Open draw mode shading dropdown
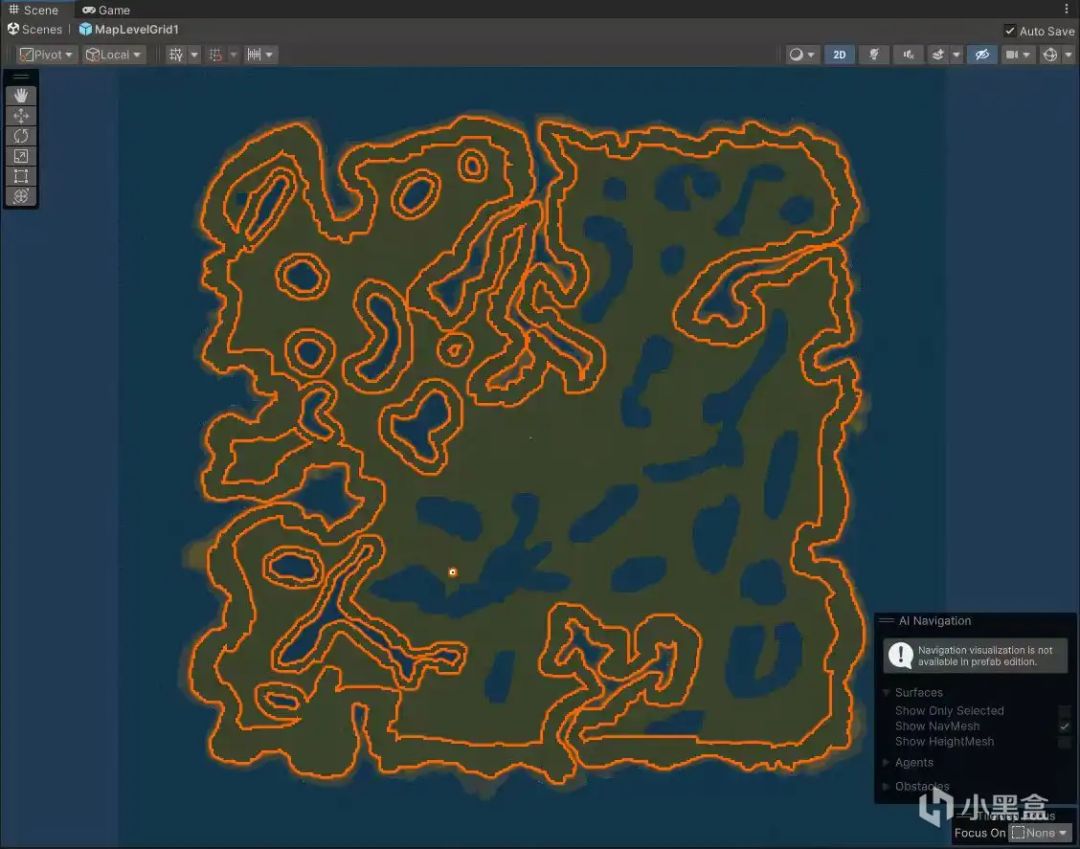 tap(802, 54)
